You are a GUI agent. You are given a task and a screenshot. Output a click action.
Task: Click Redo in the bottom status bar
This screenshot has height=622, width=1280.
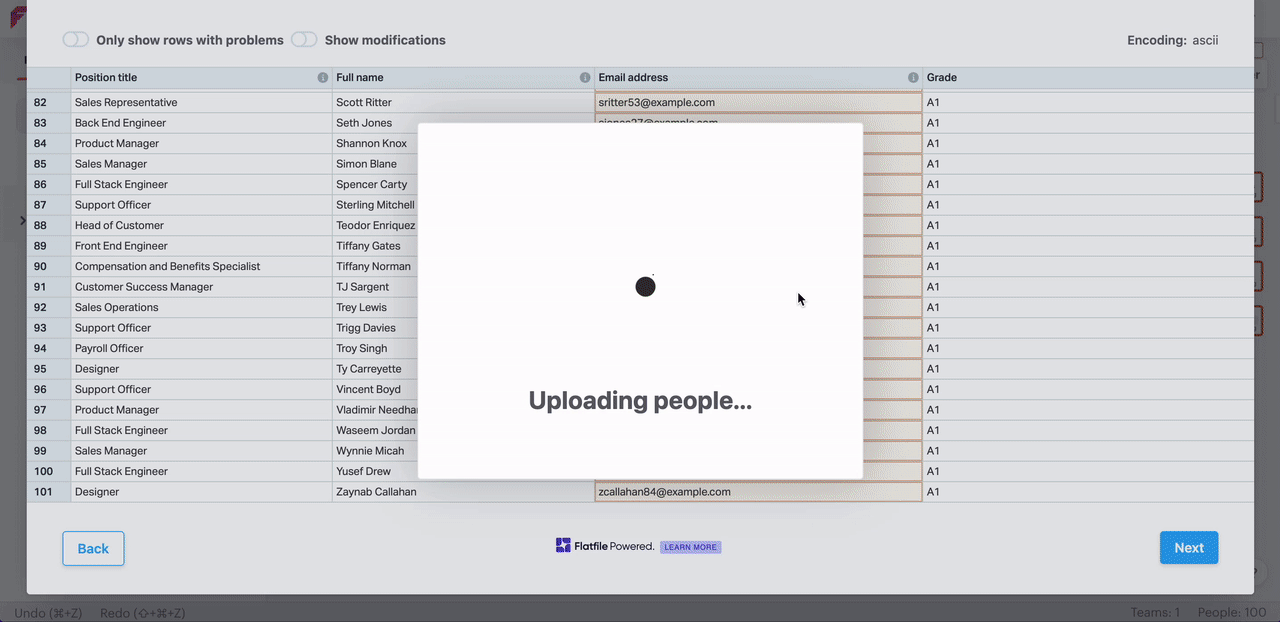142,613
